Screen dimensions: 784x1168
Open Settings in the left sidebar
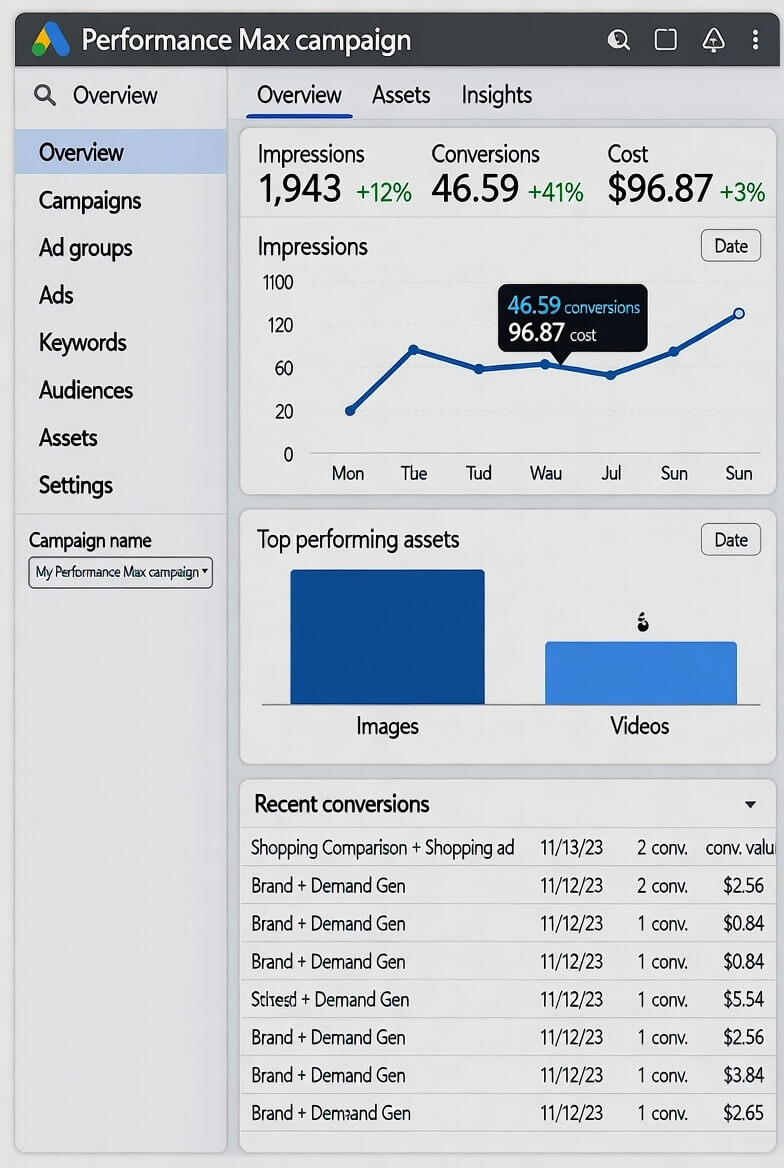point(75,485)
